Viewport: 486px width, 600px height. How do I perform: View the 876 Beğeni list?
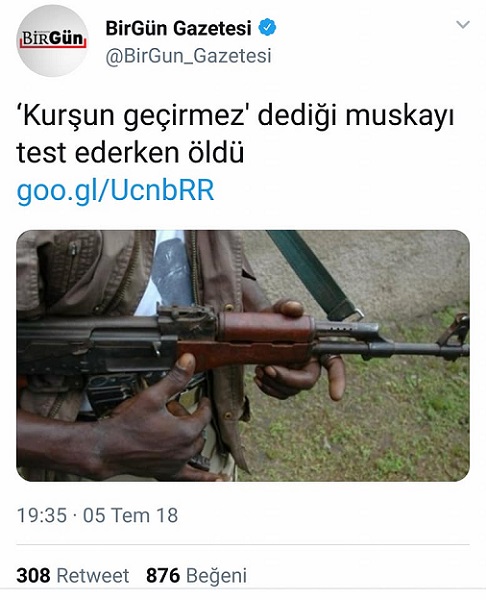click(196, 576)
